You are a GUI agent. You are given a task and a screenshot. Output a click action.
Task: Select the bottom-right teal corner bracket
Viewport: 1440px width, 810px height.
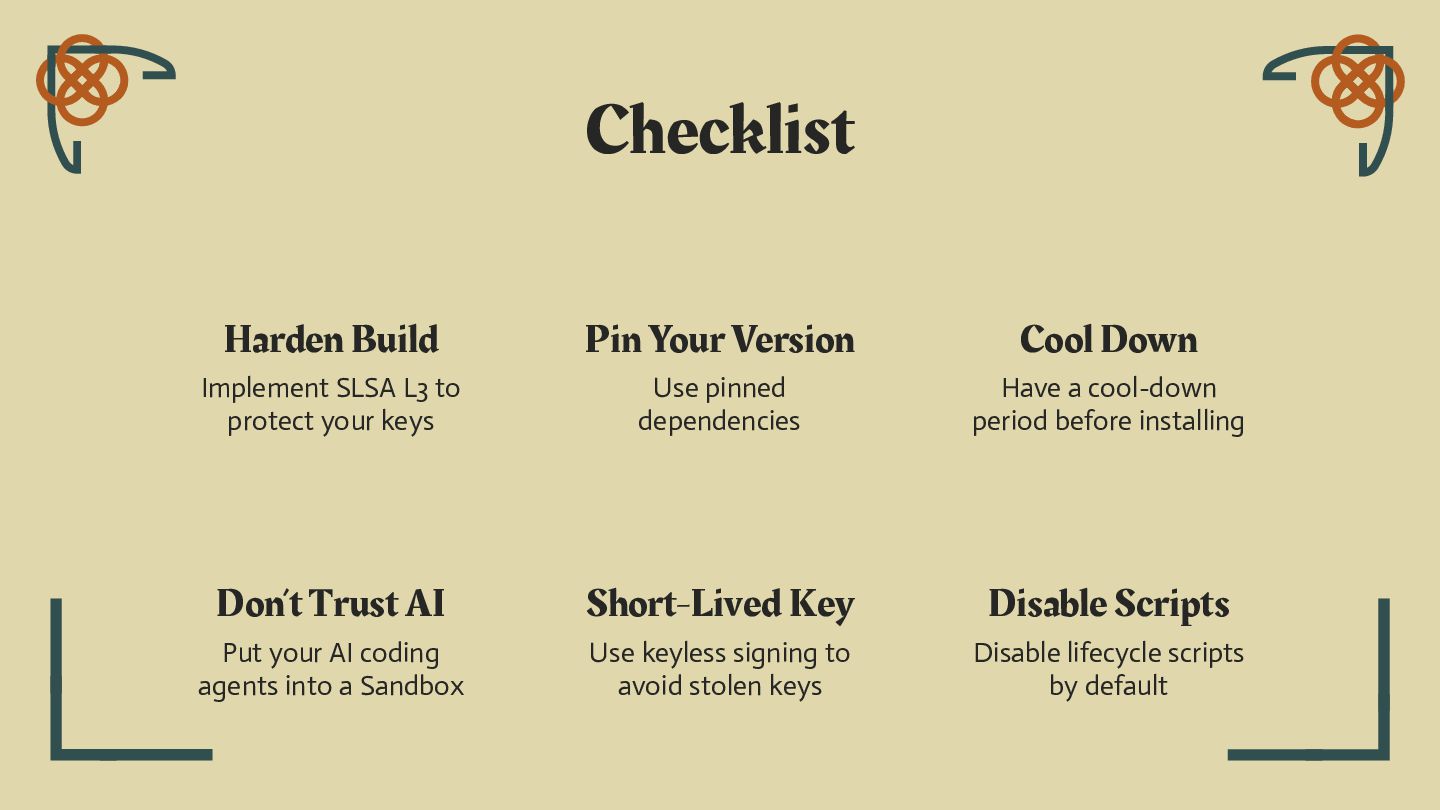(x=1308, y=679)
